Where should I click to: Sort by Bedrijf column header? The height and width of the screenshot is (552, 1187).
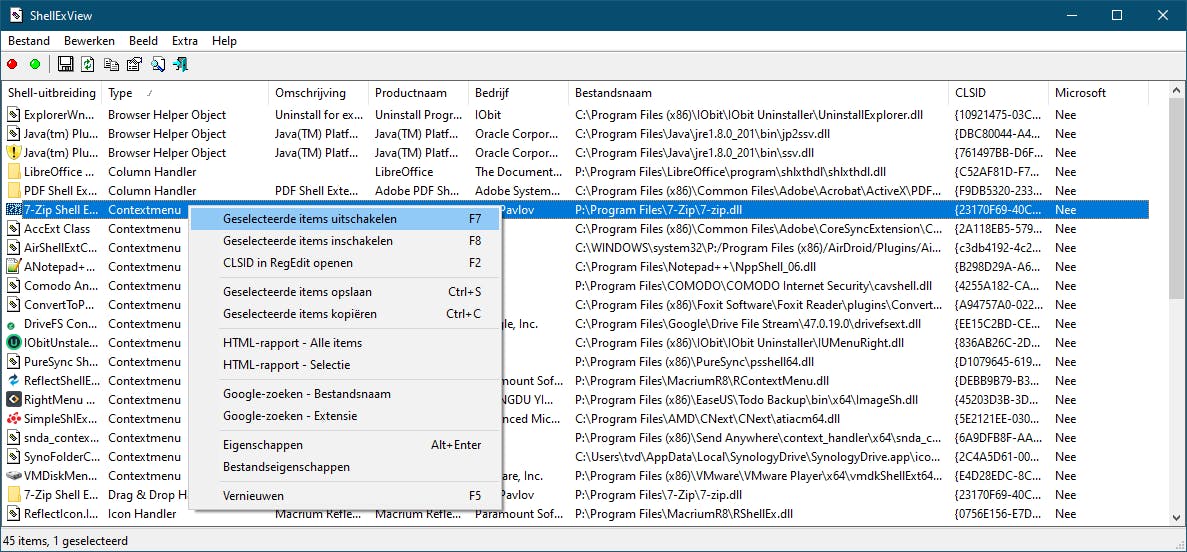pos(519,93)
